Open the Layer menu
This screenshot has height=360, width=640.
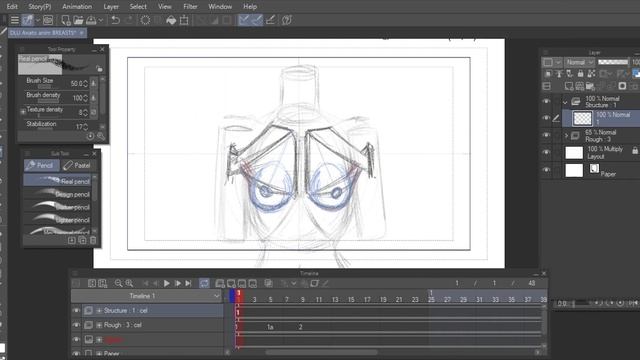(111, 7)
